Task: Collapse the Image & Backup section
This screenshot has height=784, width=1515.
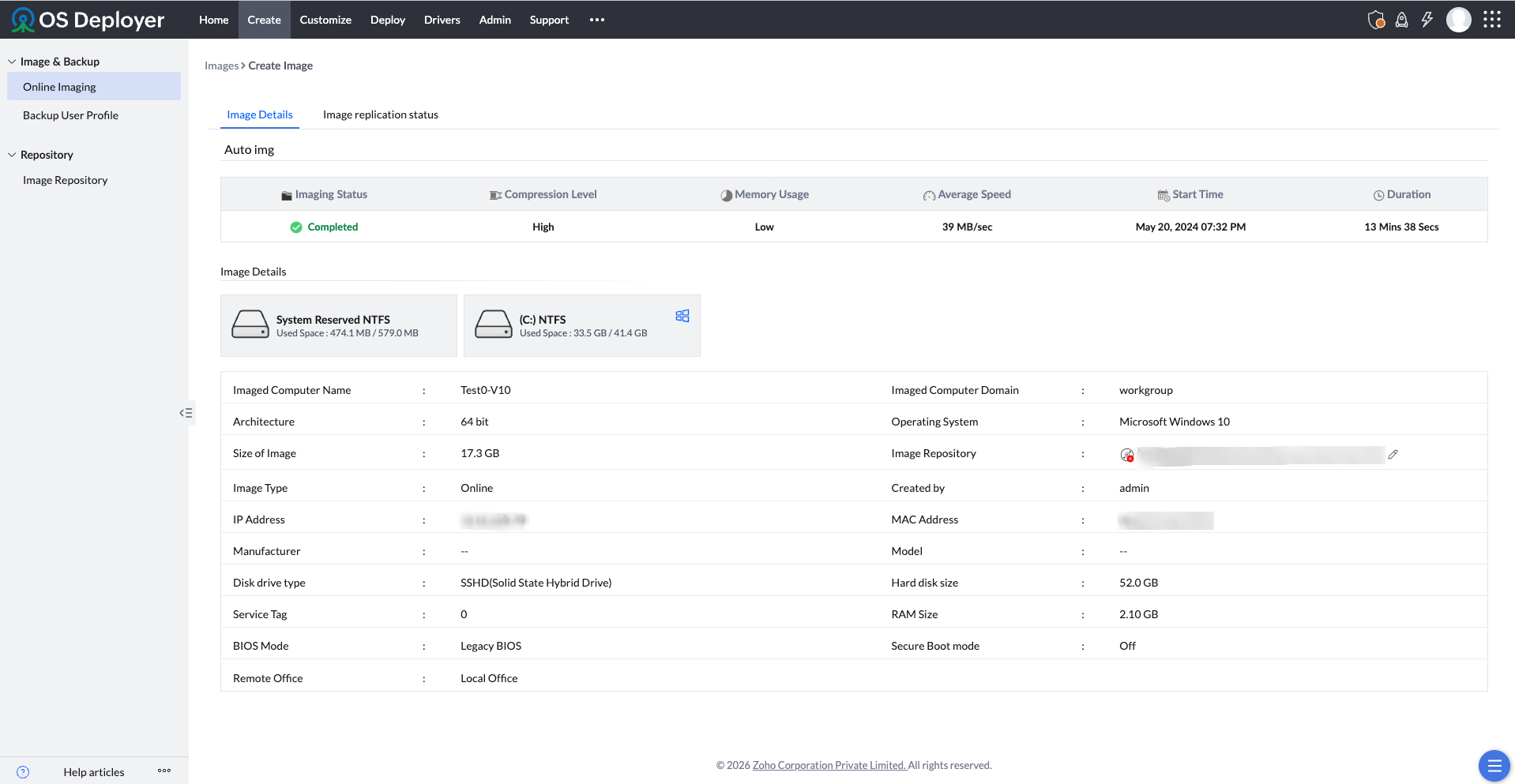Action: pyautogui.click(x=12, y=62)
